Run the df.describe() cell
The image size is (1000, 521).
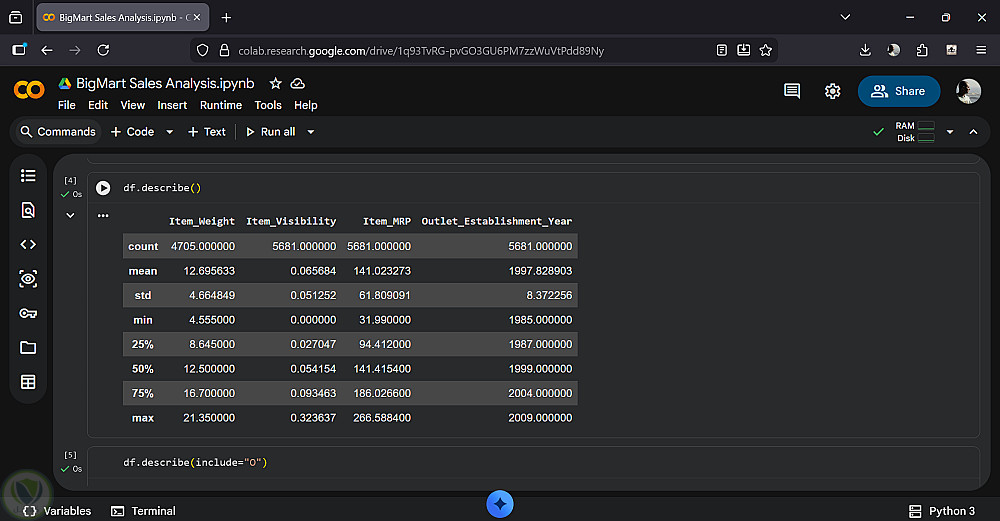point(103,188)
